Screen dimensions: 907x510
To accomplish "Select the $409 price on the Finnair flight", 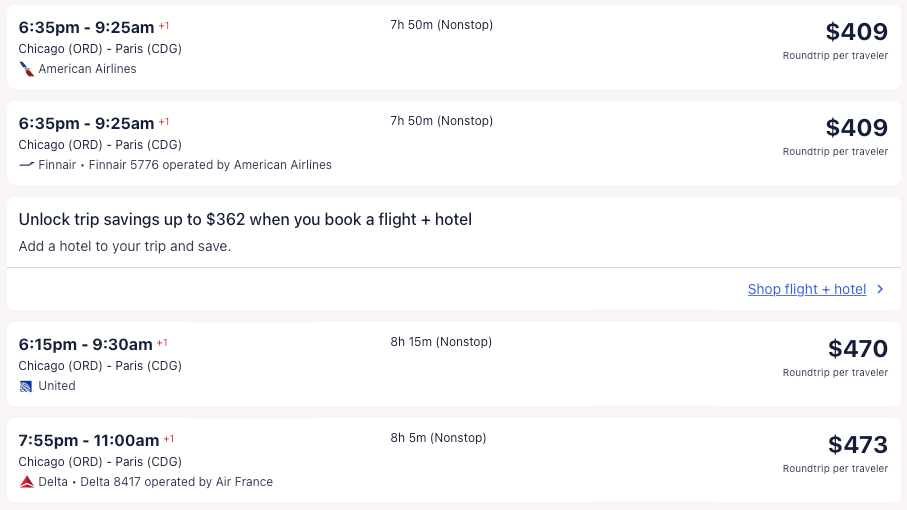I will point(856,128).
